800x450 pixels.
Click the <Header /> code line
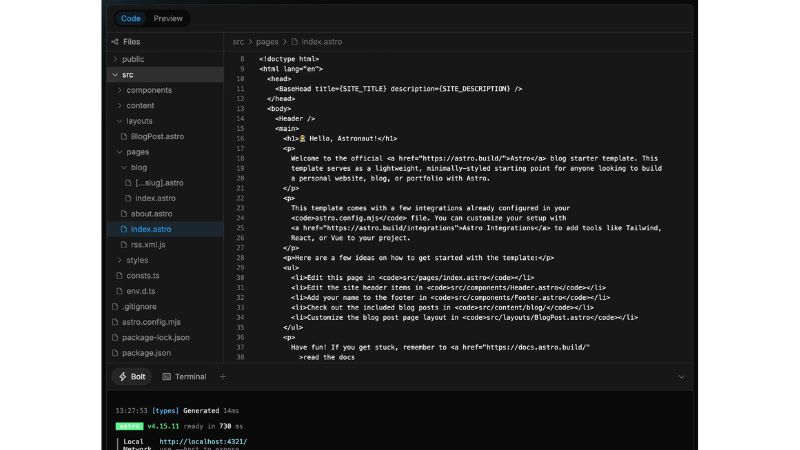[x=295, y=118]
